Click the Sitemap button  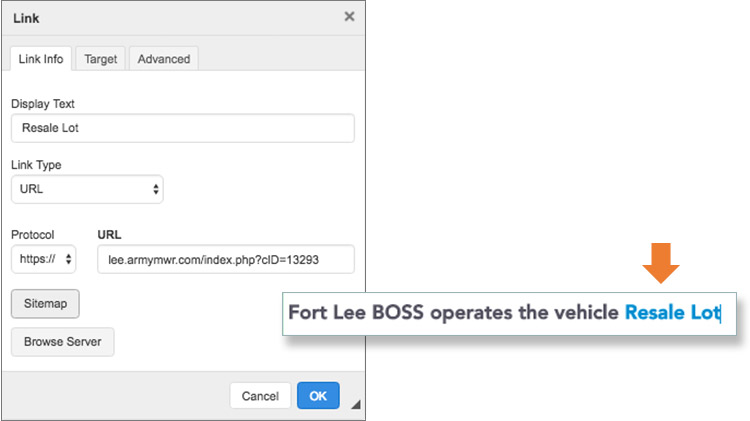coord(45,303)
